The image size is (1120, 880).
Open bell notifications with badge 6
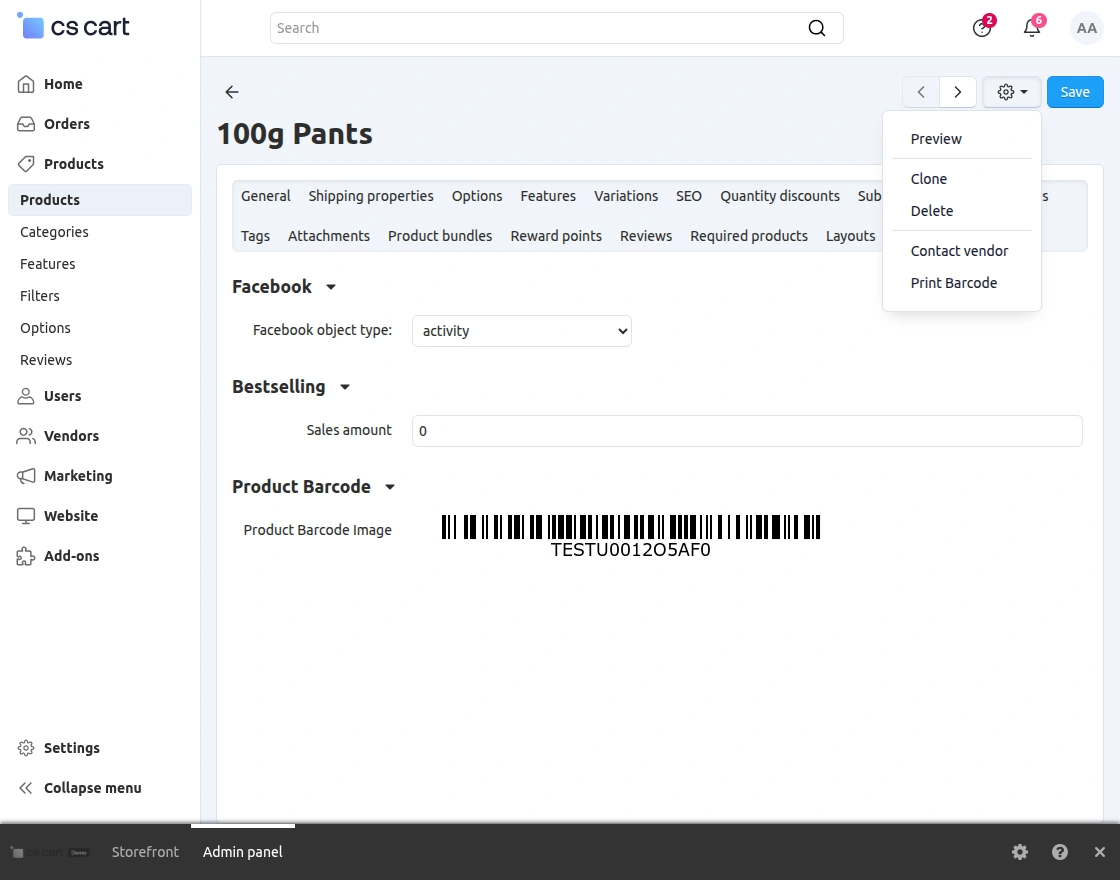pos(1032,28)
